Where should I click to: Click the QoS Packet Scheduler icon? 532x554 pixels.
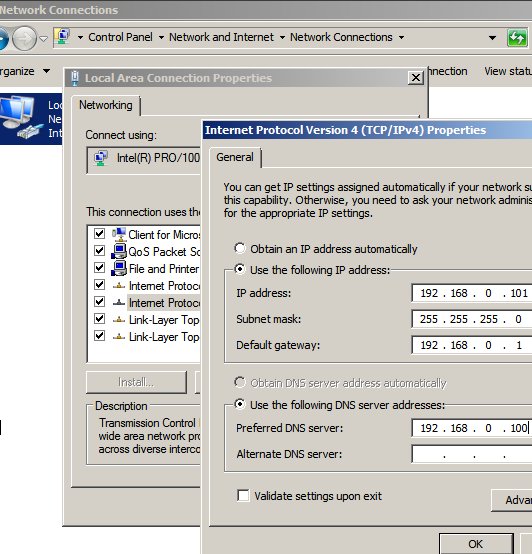pos(119,251)
